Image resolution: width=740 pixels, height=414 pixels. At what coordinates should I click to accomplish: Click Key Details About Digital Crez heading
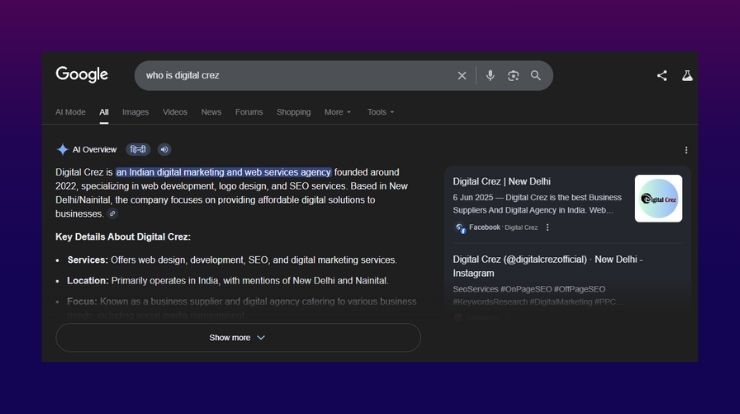coord(123,237)
